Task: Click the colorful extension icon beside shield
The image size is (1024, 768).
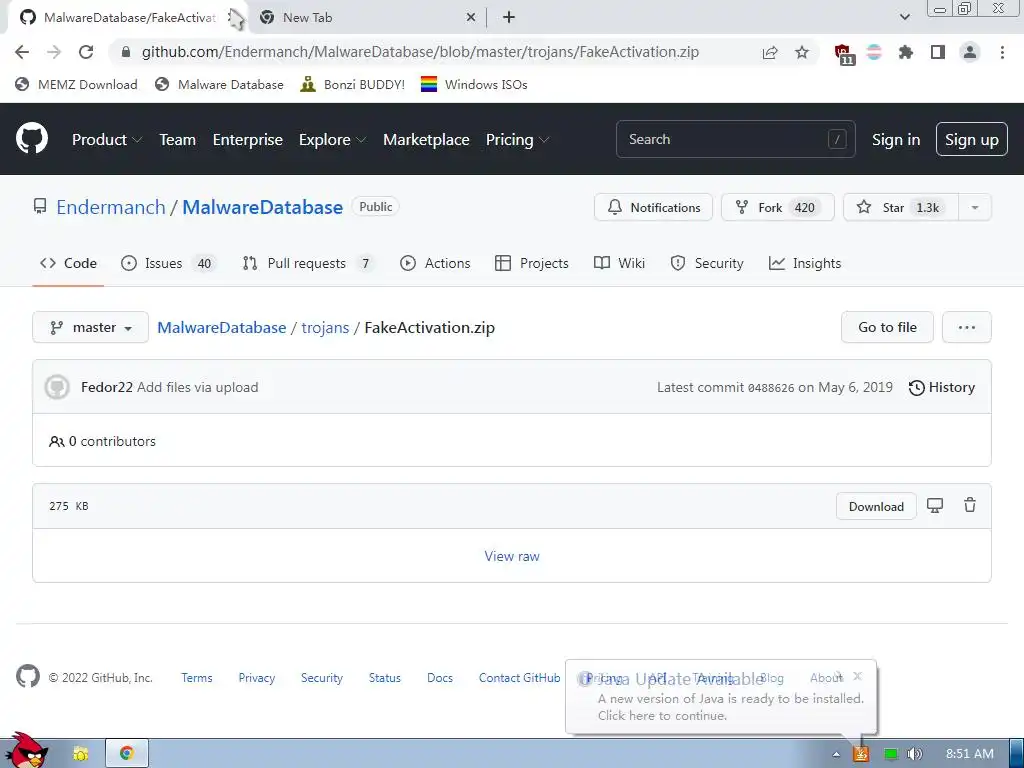Action: [x=874, y=52]
